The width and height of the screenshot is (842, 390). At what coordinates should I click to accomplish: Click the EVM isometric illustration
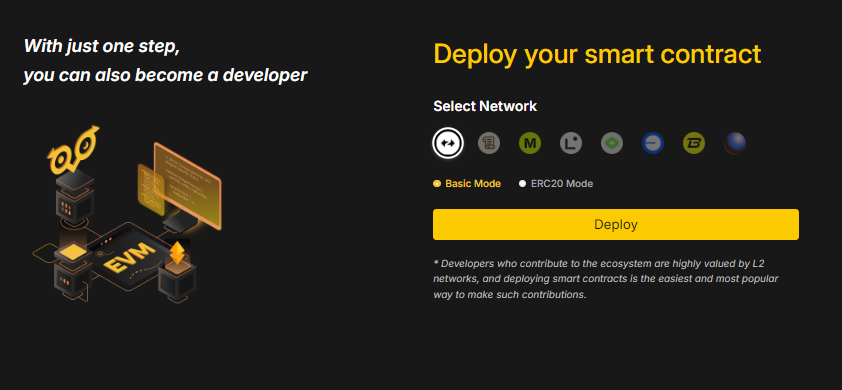point(127,215)
